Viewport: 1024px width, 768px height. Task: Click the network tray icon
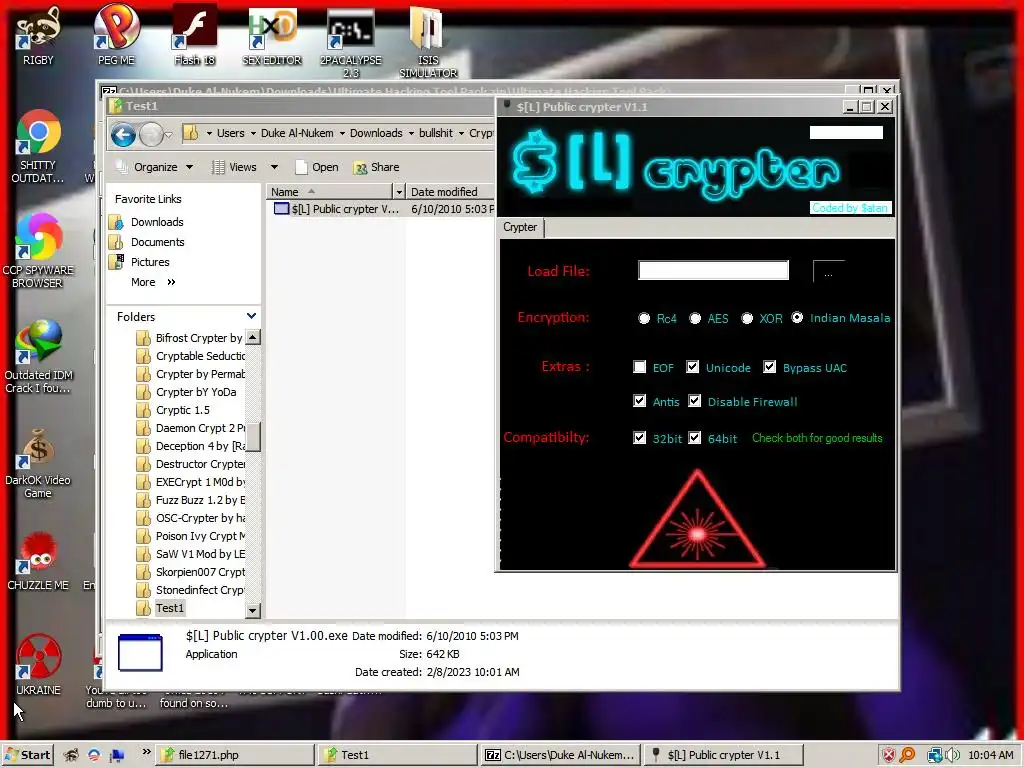coord(935,755)
